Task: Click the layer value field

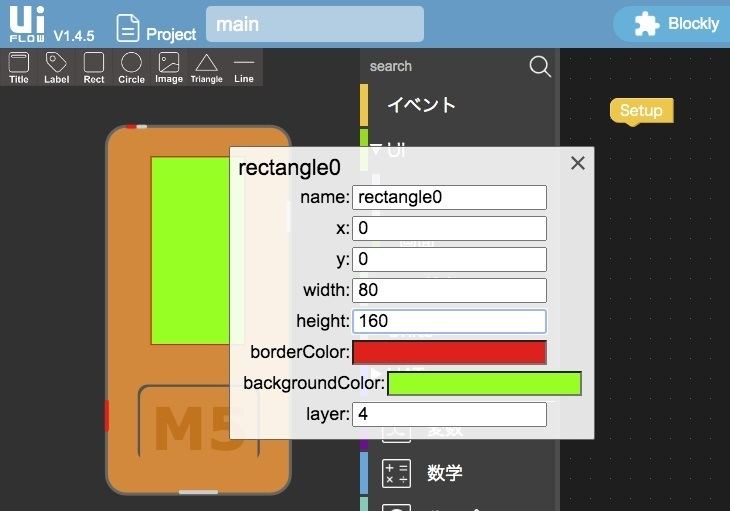Action: 449,414
